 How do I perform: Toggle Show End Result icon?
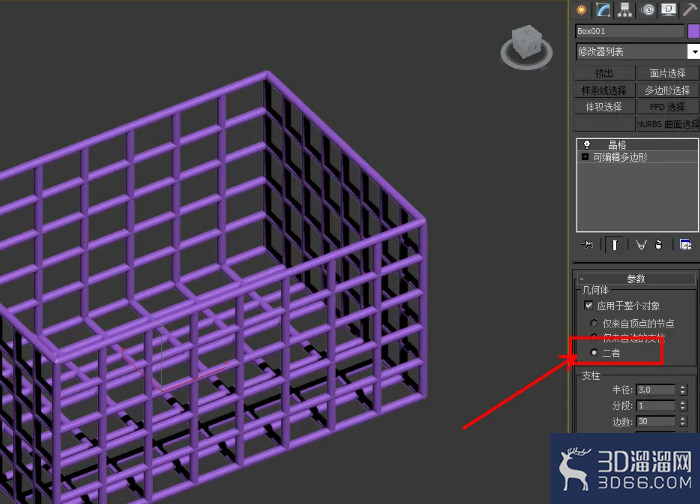[614, 245]
